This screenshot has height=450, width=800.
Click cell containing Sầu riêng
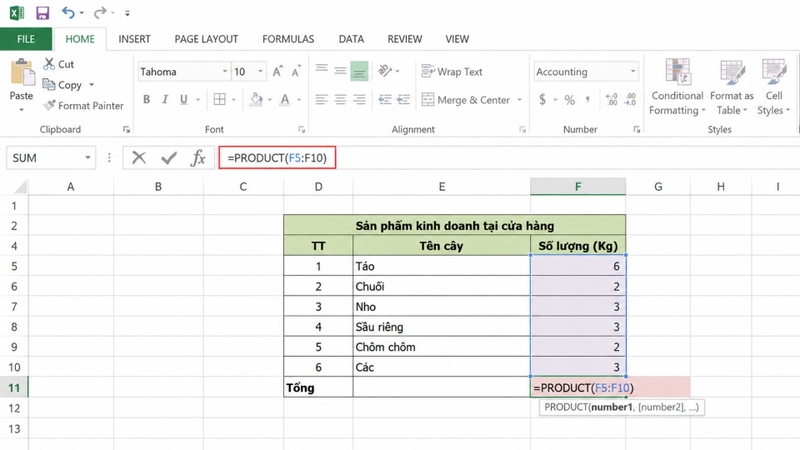point(441,327)
